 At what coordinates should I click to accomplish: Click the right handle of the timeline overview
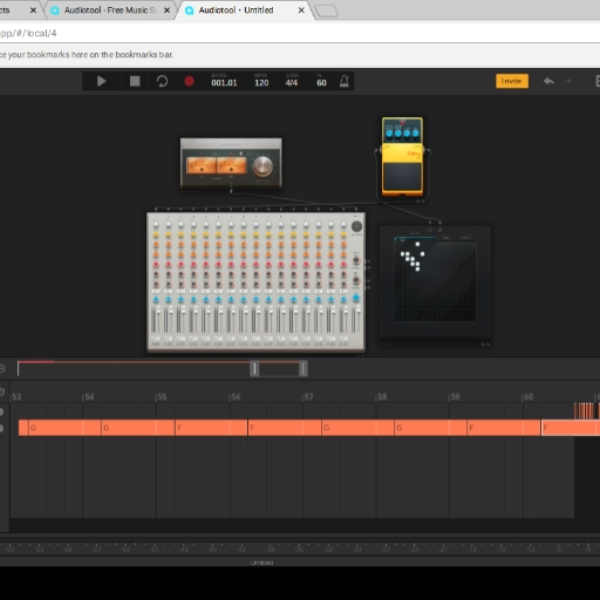click(x=303, y=368)
